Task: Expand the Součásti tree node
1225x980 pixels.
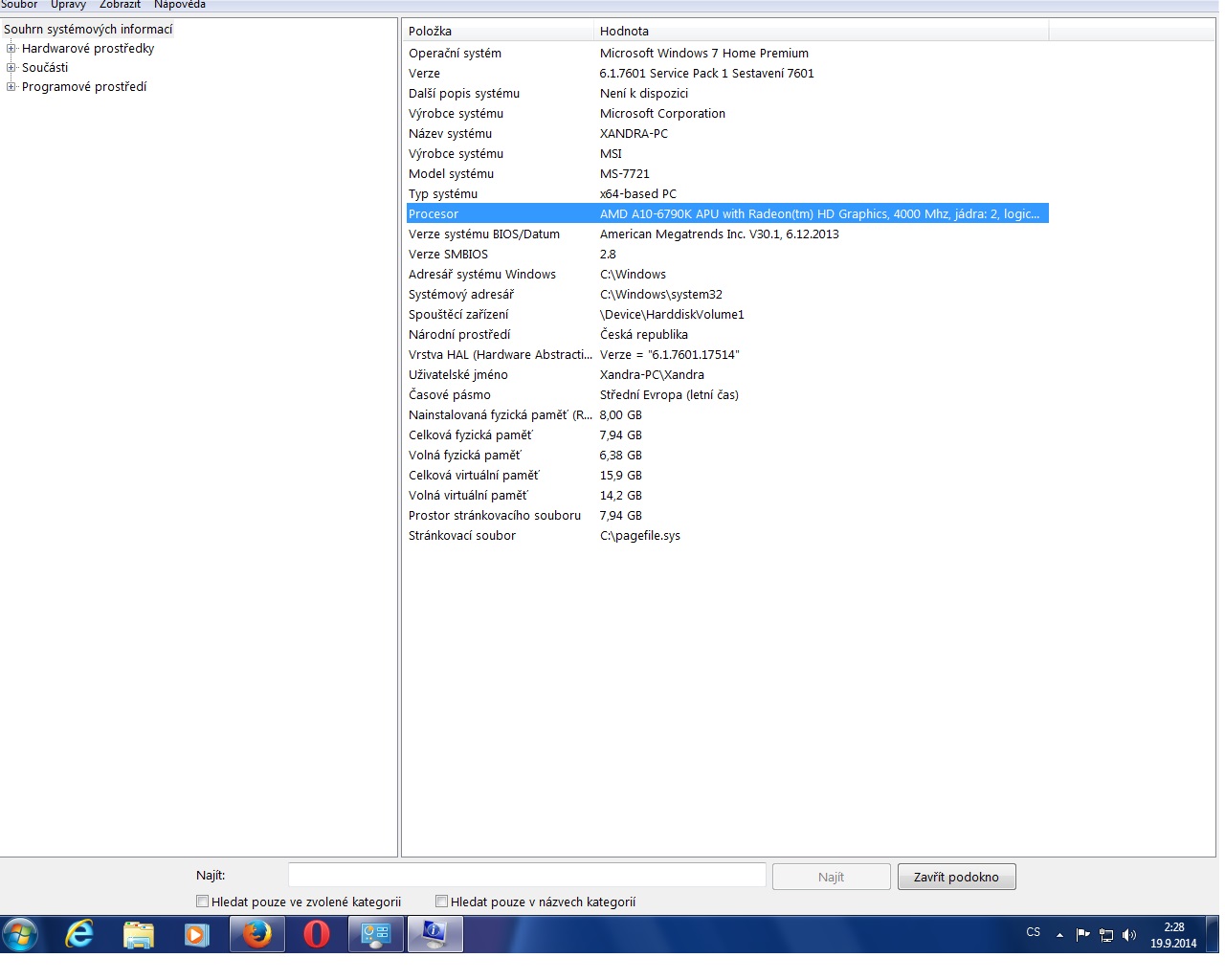Action: click(11, 68)
